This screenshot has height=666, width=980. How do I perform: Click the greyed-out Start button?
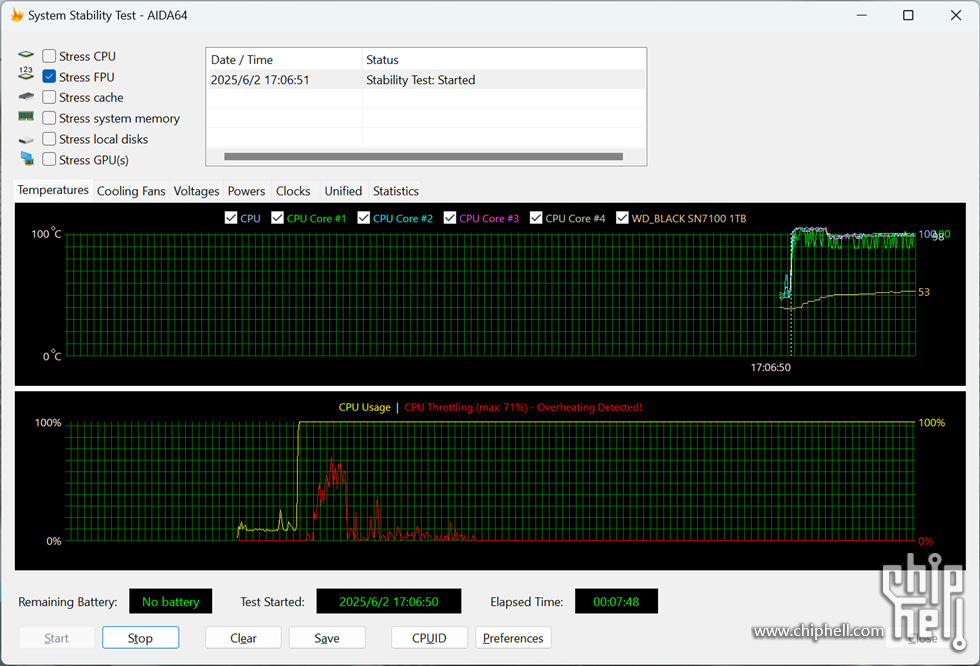(x=57, y=638)
